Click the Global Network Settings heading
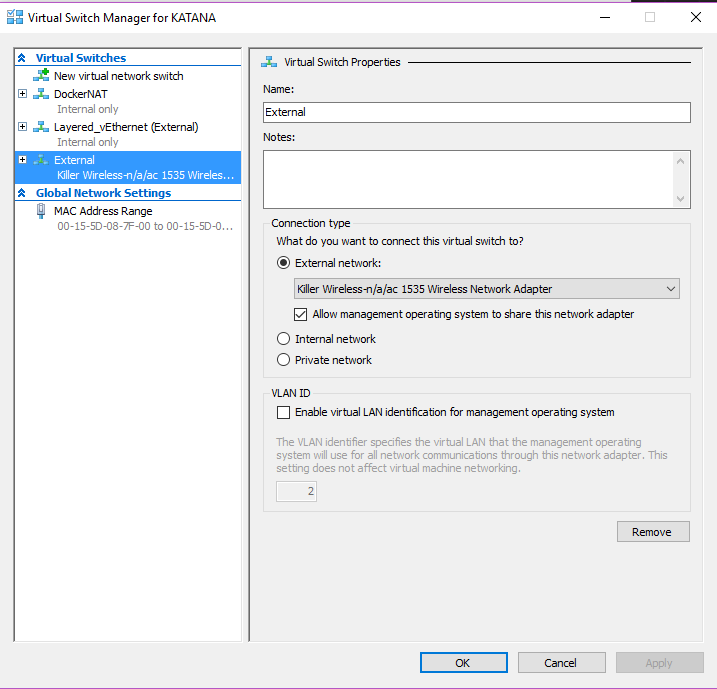The width and height of the screenshot is (717, 689). point(103,193)
